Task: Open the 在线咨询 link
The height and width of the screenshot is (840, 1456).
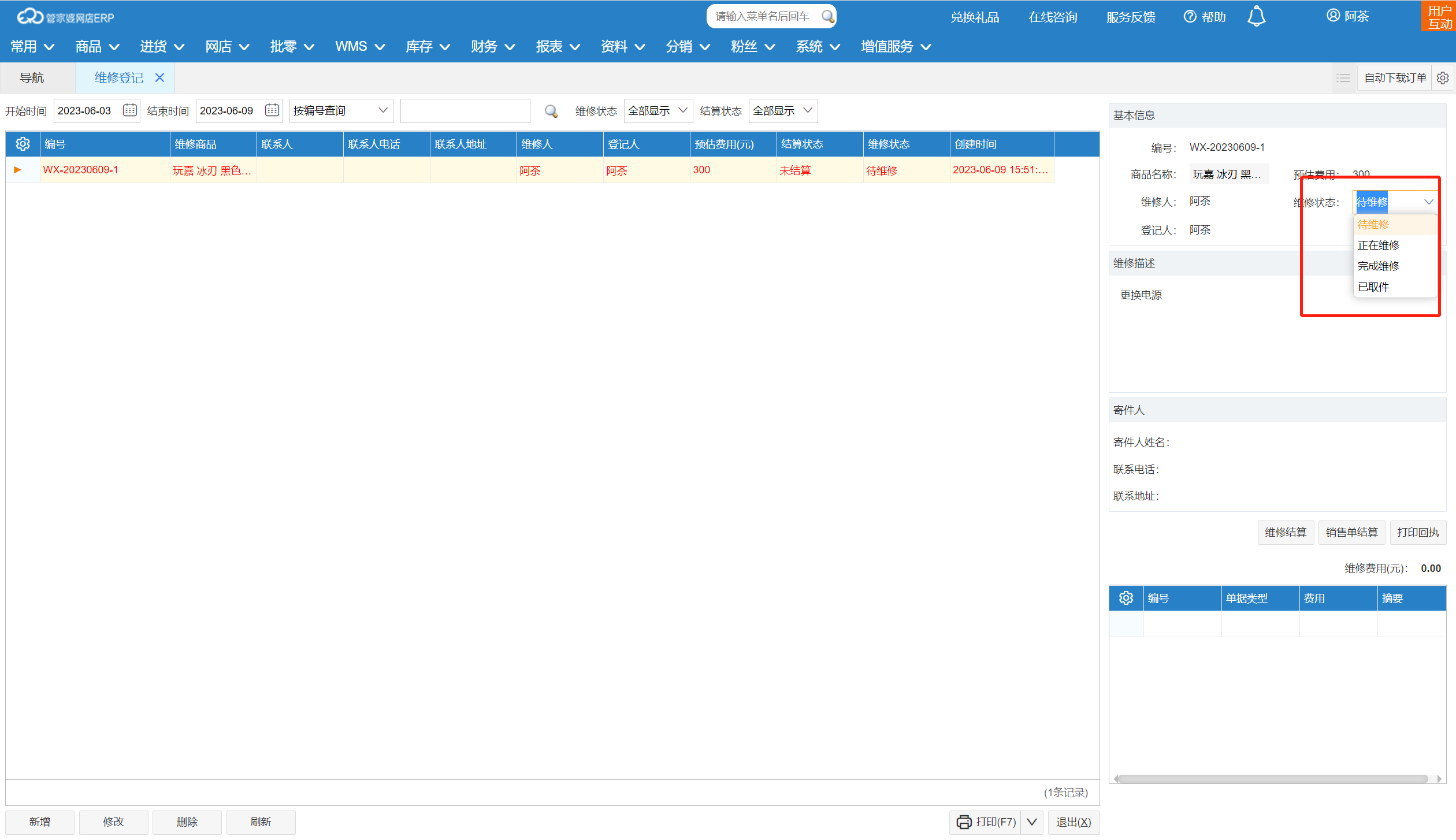Action: 1053,17
